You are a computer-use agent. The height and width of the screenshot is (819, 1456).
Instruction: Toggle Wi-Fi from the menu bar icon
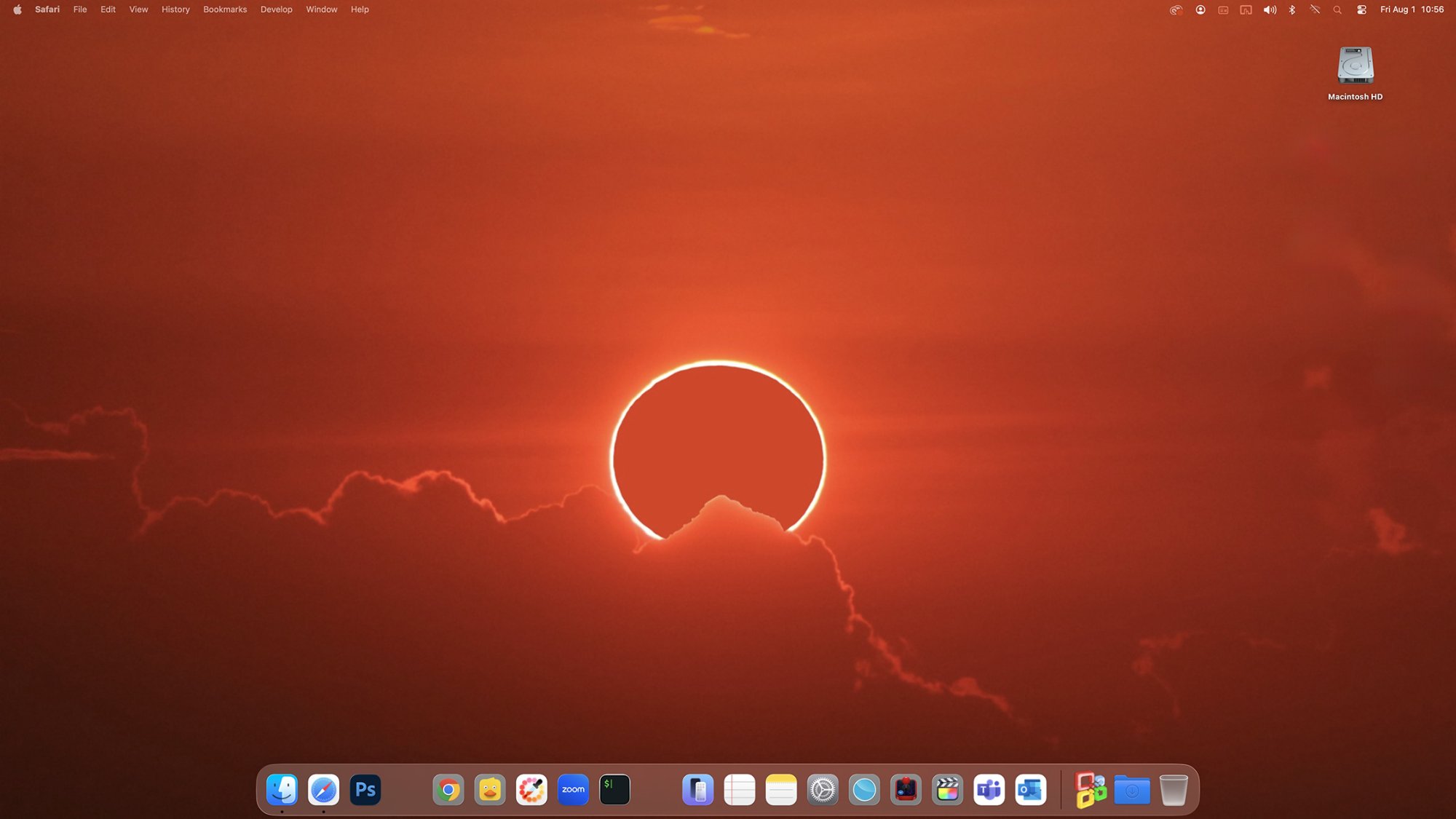(x=1315, y=9)
